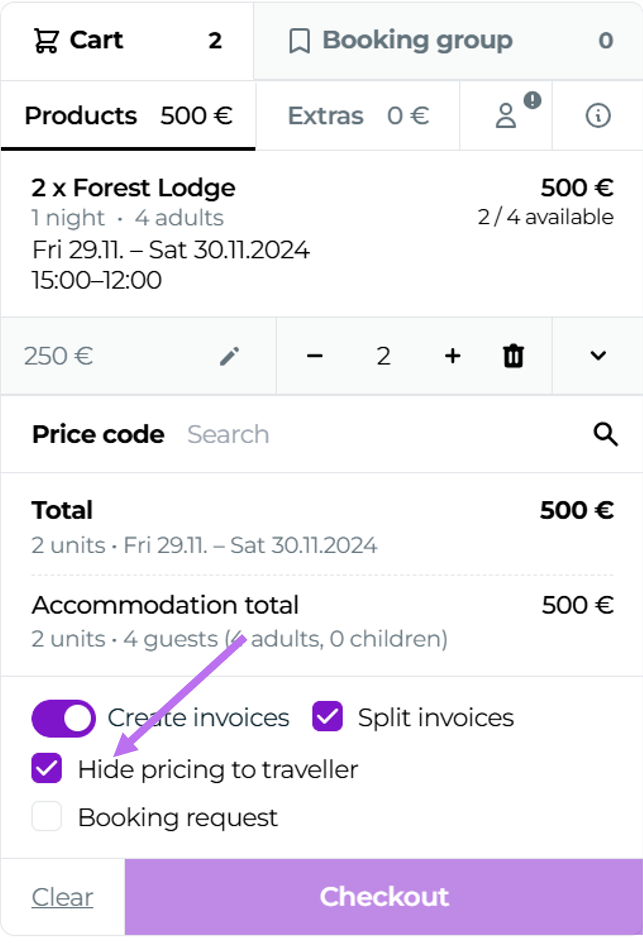Open the info circle icon tab
Viewport: 643px width, 943px height.
(x=597, y=116)
